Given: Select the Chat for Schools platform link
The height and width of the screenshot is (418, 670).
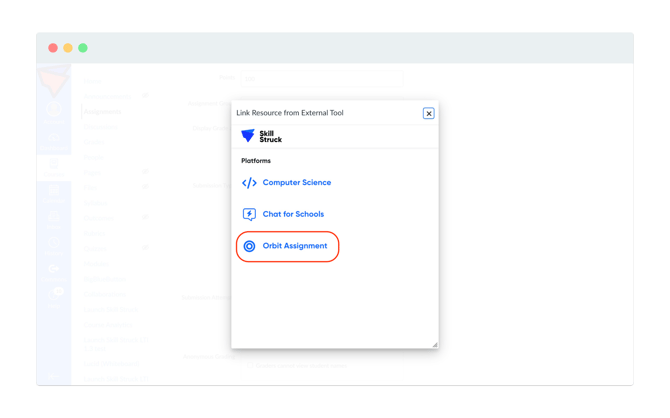Looking at the screenshot, I should [x=293, y=214].
